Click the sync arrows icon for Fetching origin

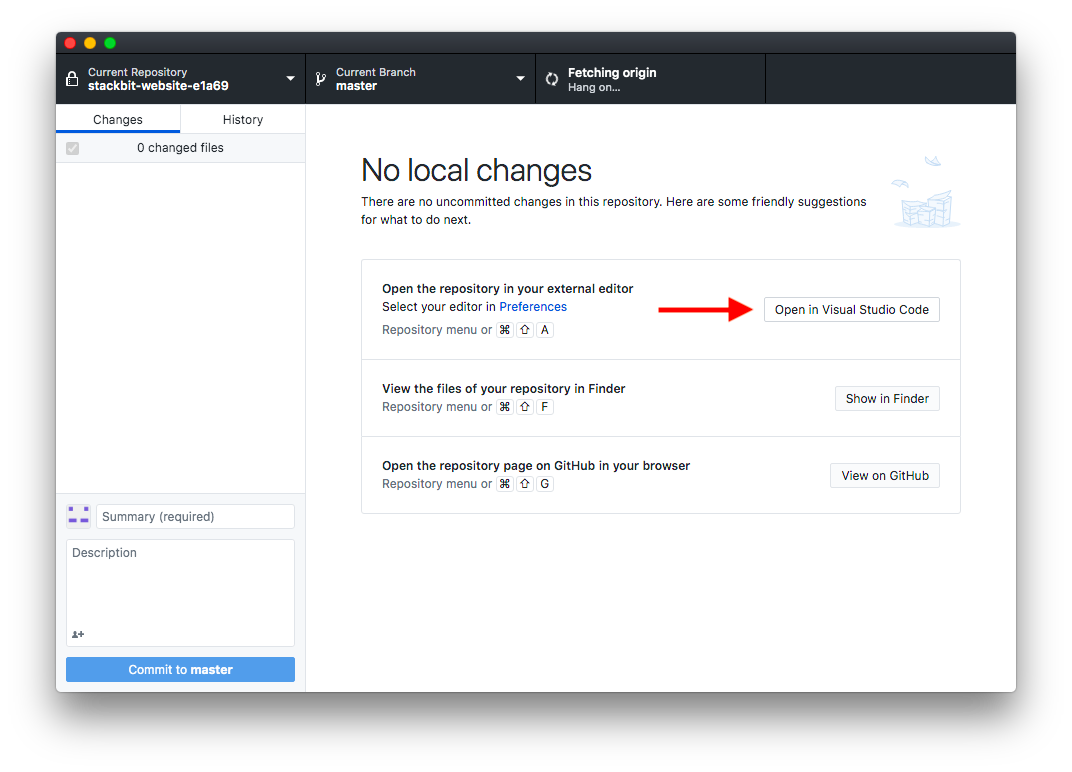(x=552, y=79)
